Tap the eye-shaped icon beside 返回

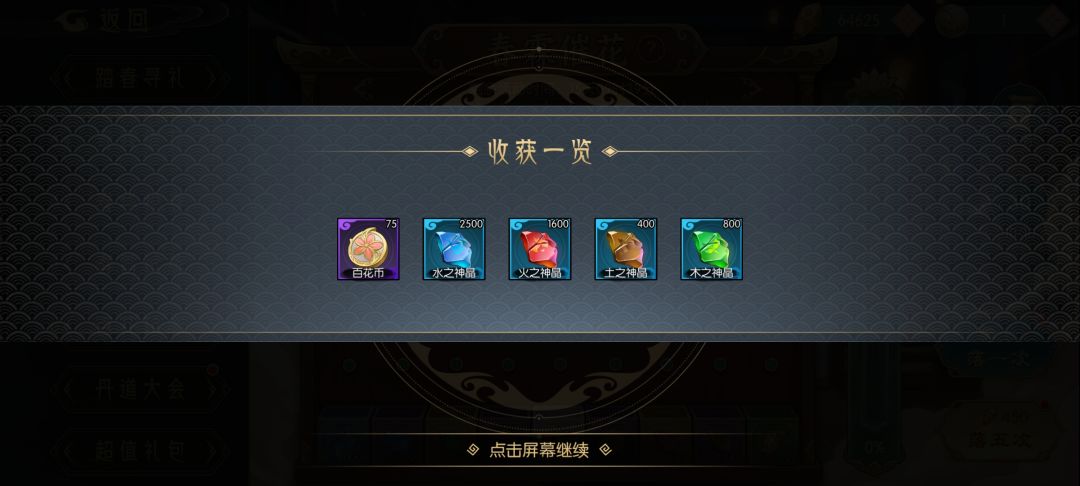(x=74, y=19)
